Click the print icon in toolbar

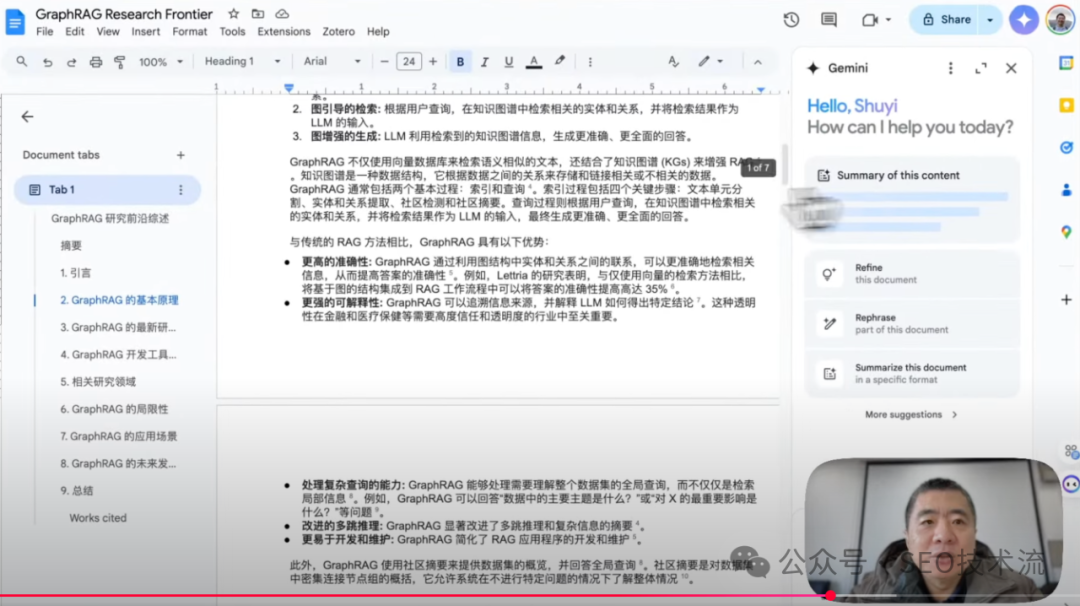96,62
